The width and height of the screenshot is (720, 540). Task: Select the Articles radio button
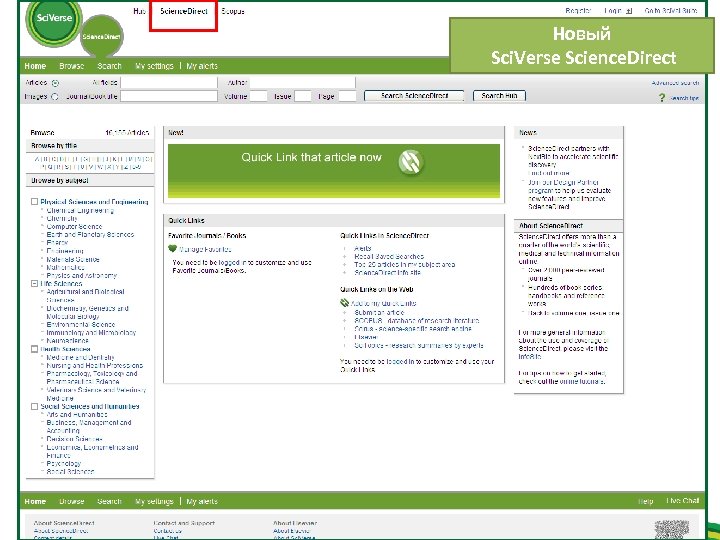(55, 83)
